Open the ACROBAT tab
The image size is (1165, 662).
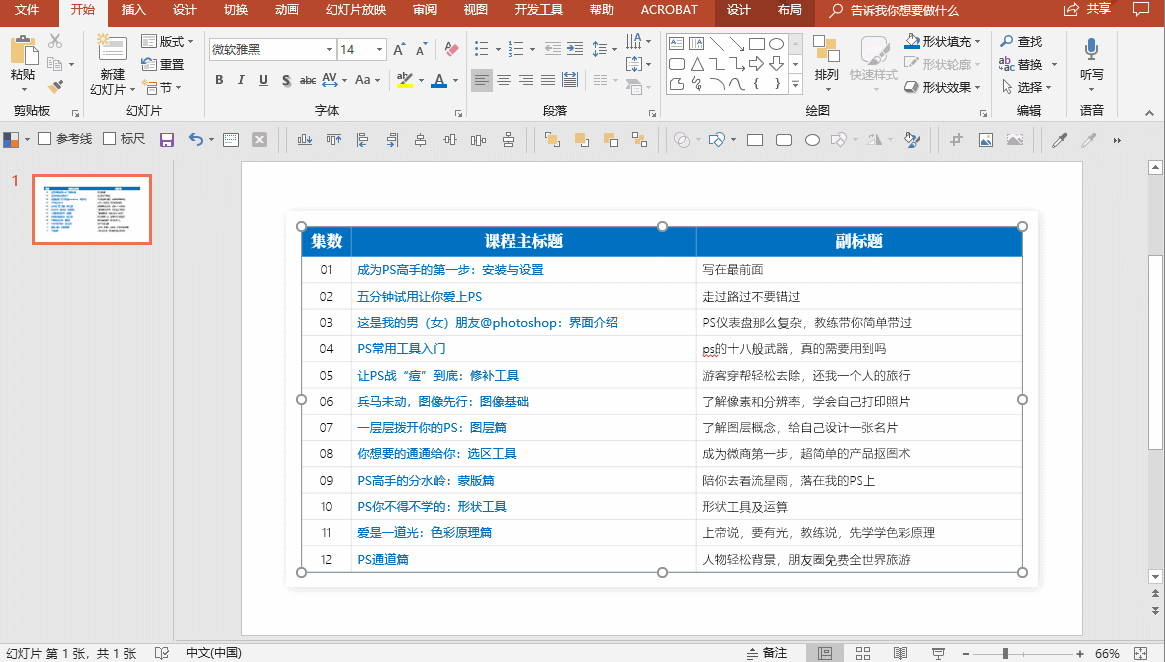click(669, 10)
